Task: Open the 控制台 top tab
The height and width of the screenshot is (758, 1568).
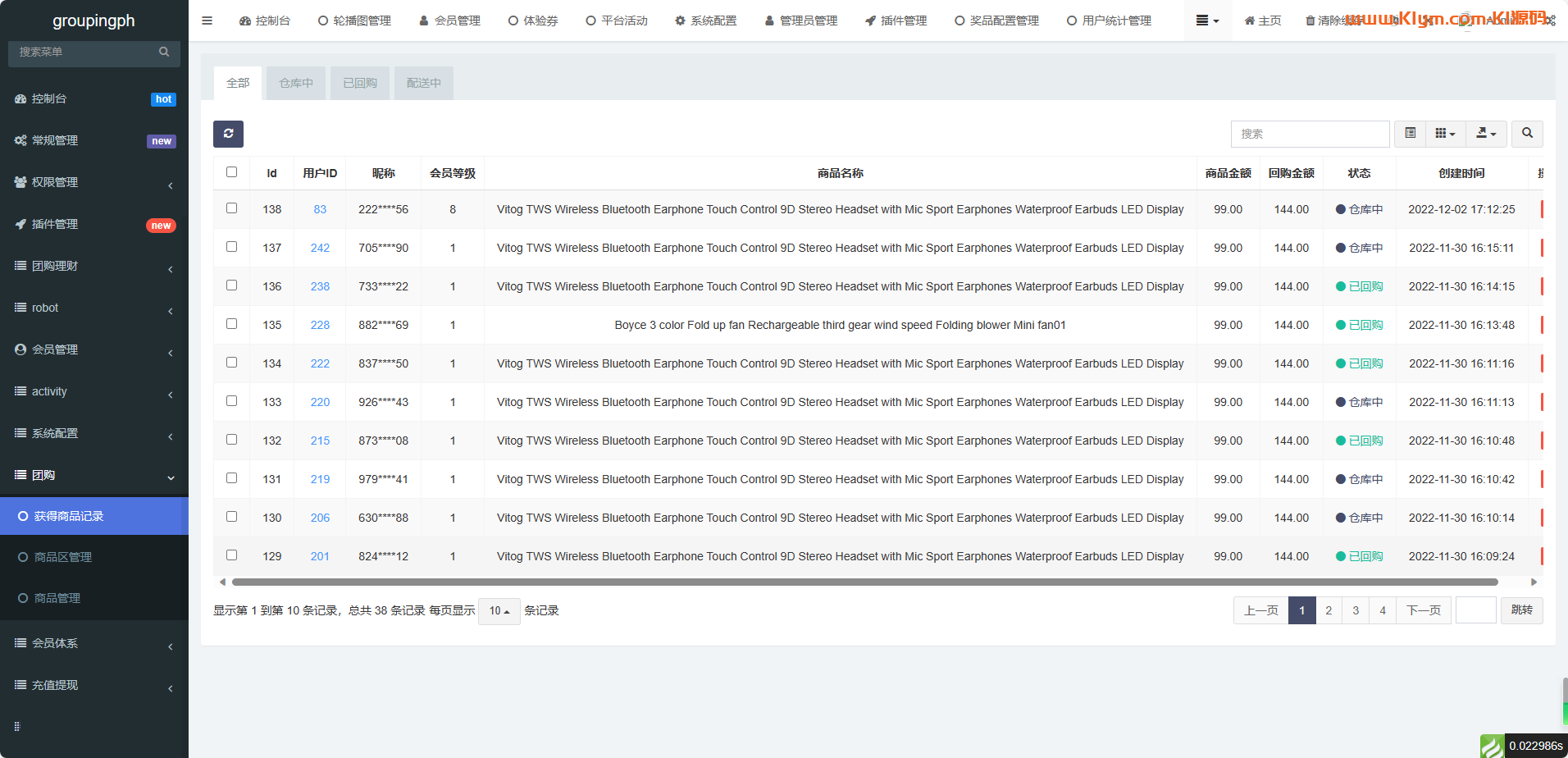Action: 265,21
